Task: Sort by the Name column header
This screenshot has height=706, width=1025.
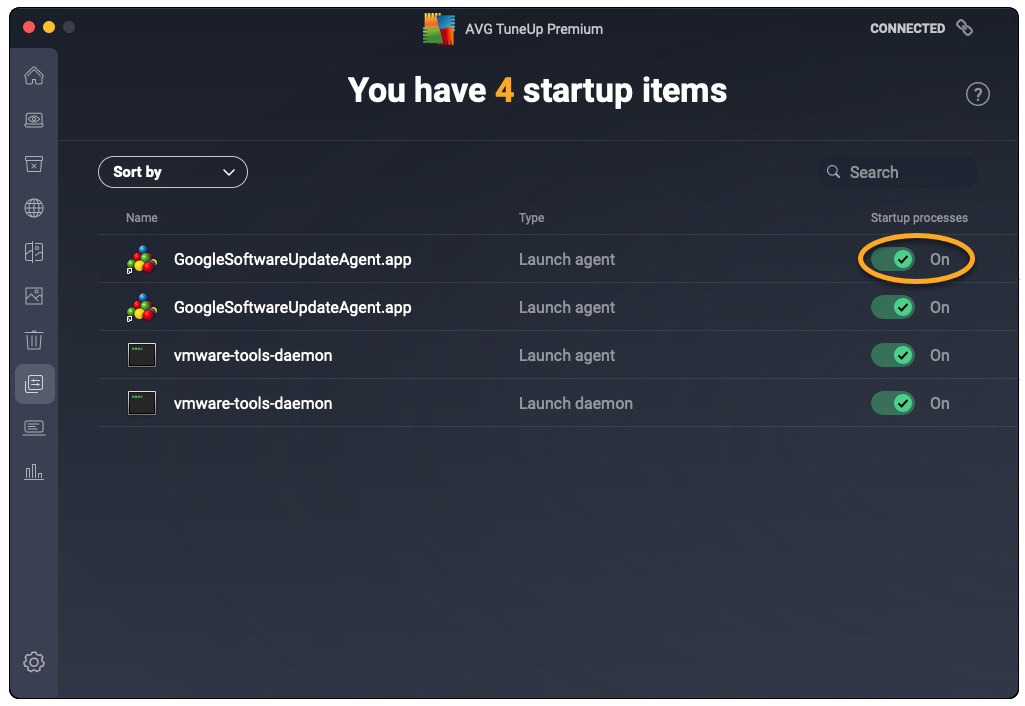Action: click(x=141, y=218)
